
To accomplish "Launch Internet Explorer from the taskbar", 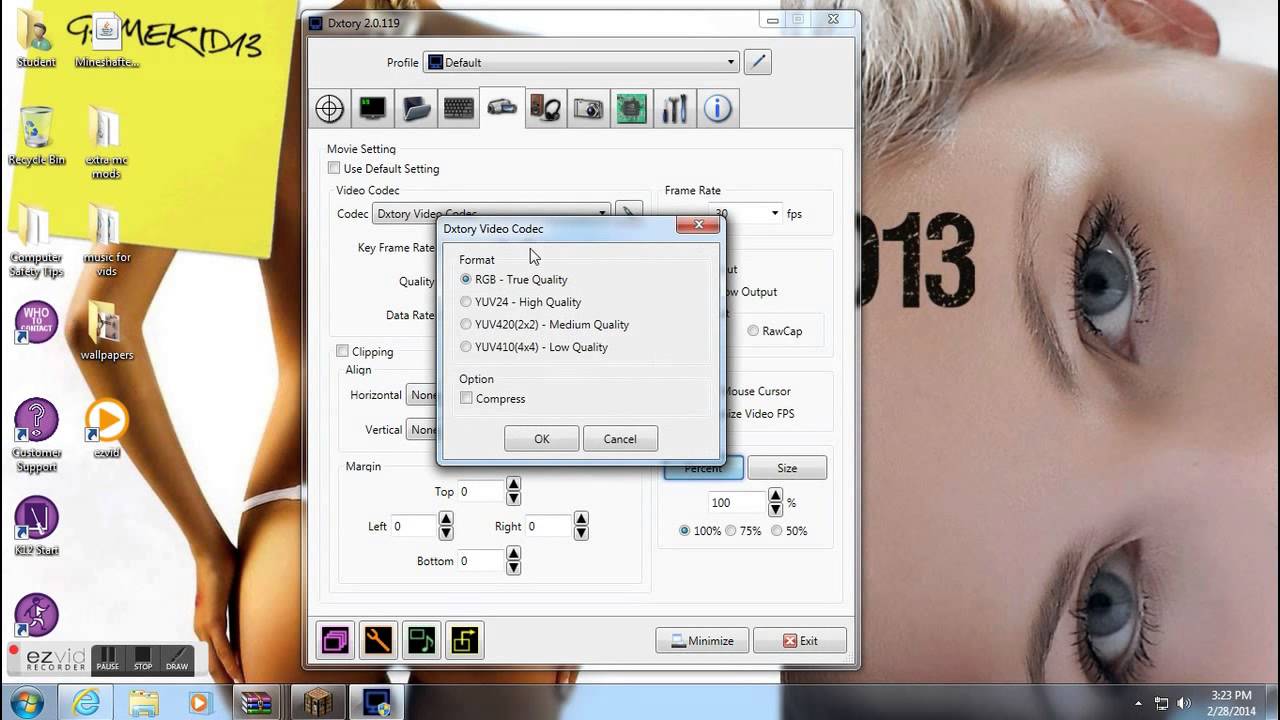I will 86,703.
